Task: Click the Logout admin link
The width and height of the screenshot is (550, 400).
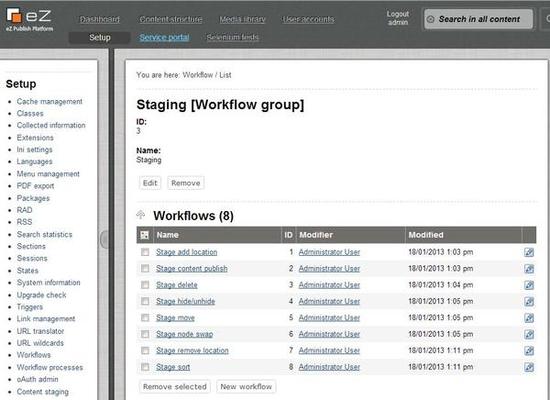Action: click(x=398, y=18)
